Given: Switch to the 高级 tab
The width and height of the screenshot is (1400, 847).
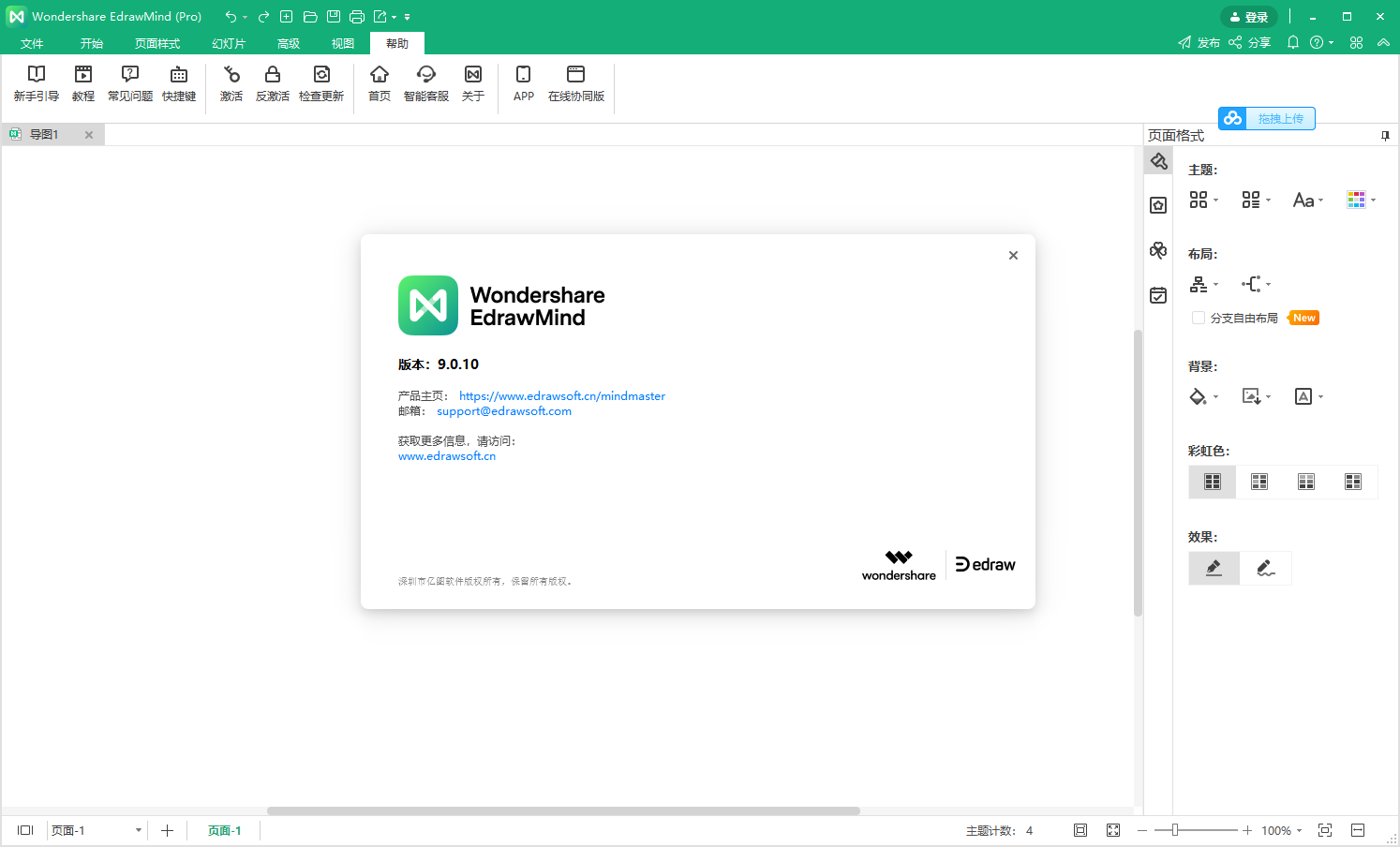Looking at the screenshot, I should click(289, 43).
